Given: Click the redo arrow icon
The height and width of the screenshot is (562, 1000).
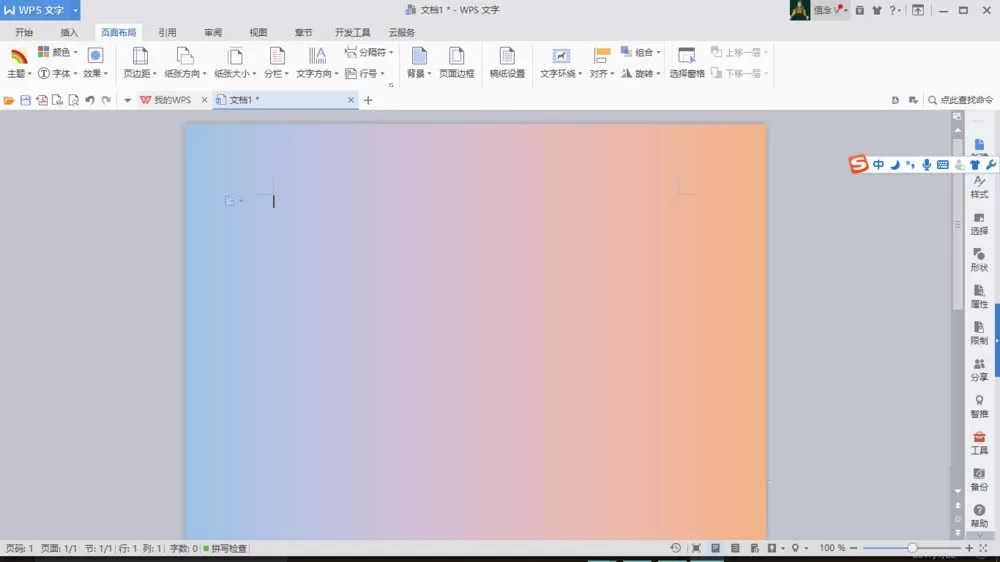Looking at the screenshot, I should point(107,100).
